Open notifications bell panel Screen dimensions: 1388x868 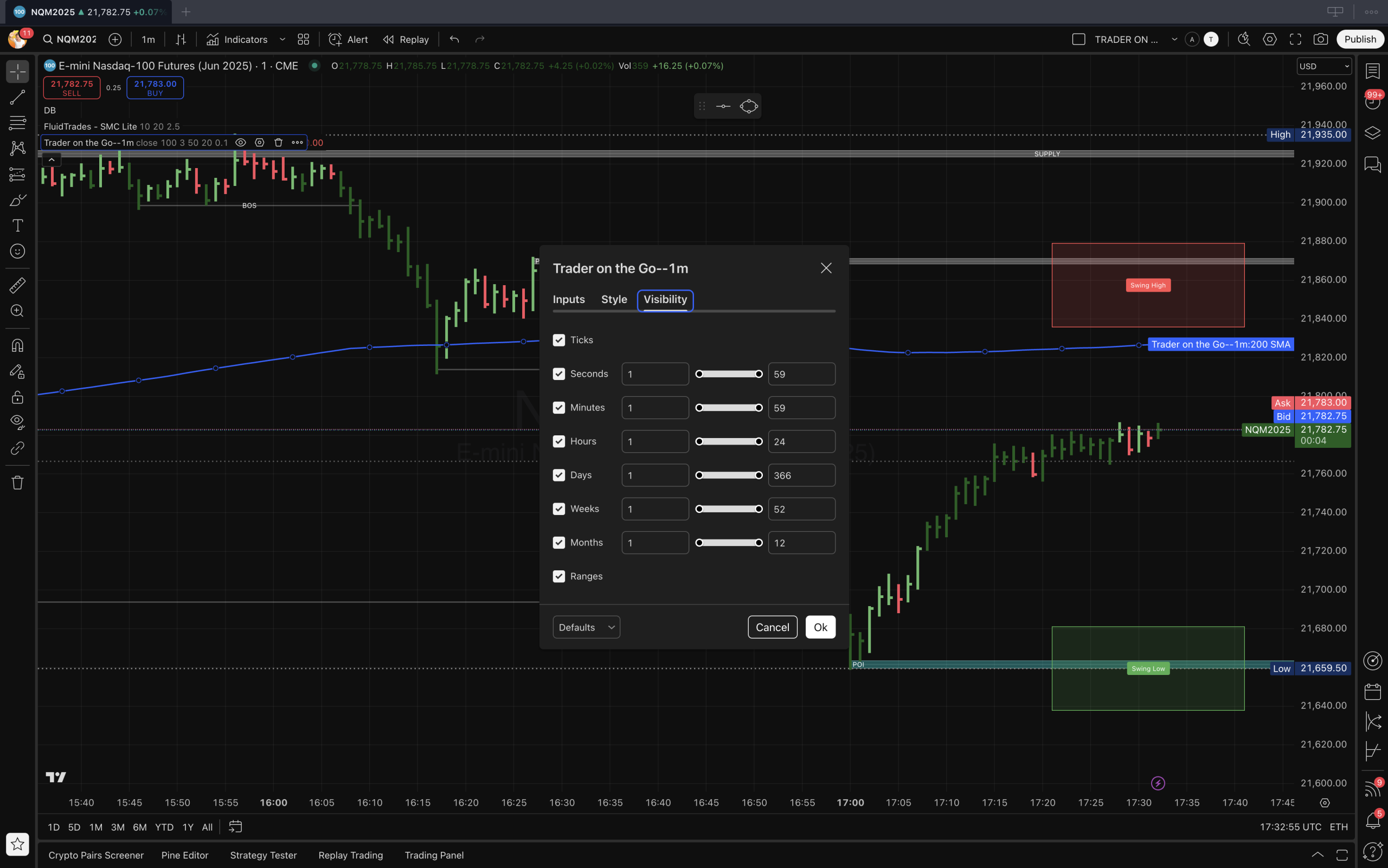coord(1372,820)
